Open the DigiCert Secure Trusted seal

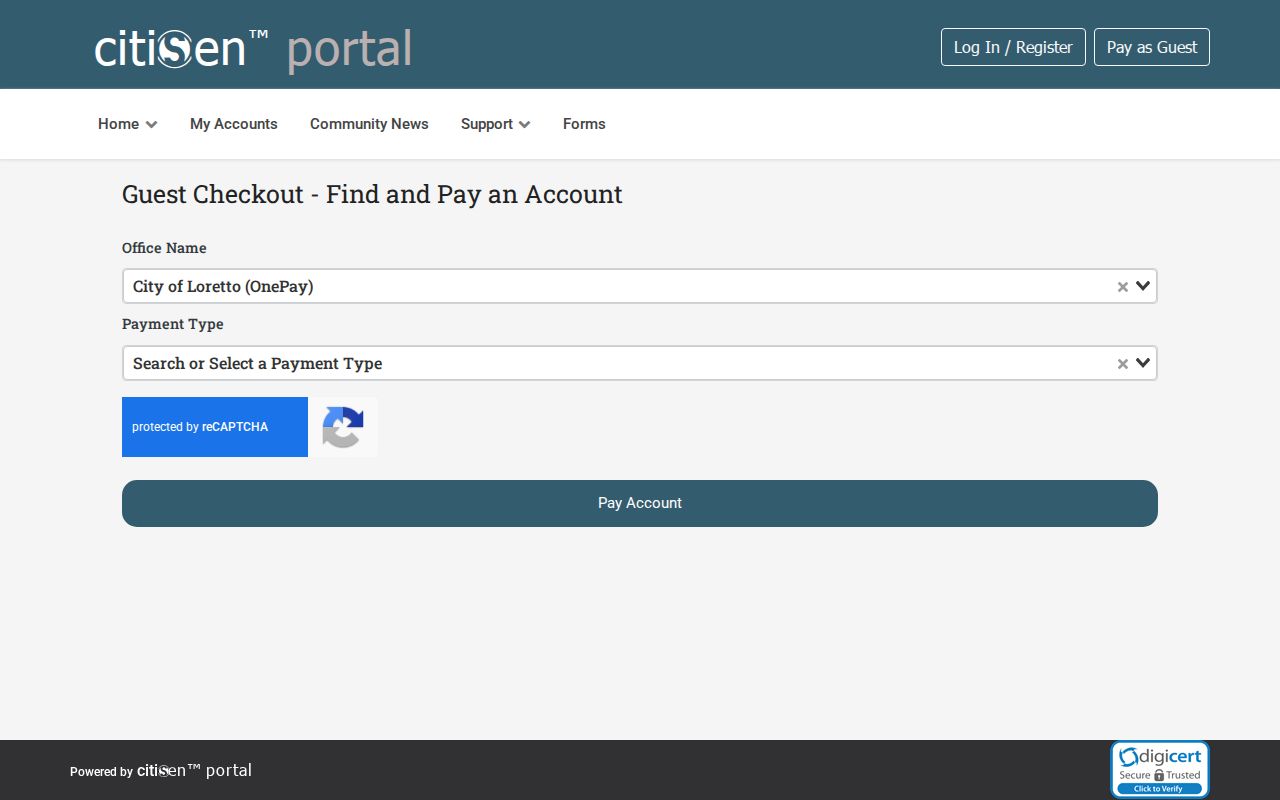point(1160,769)
